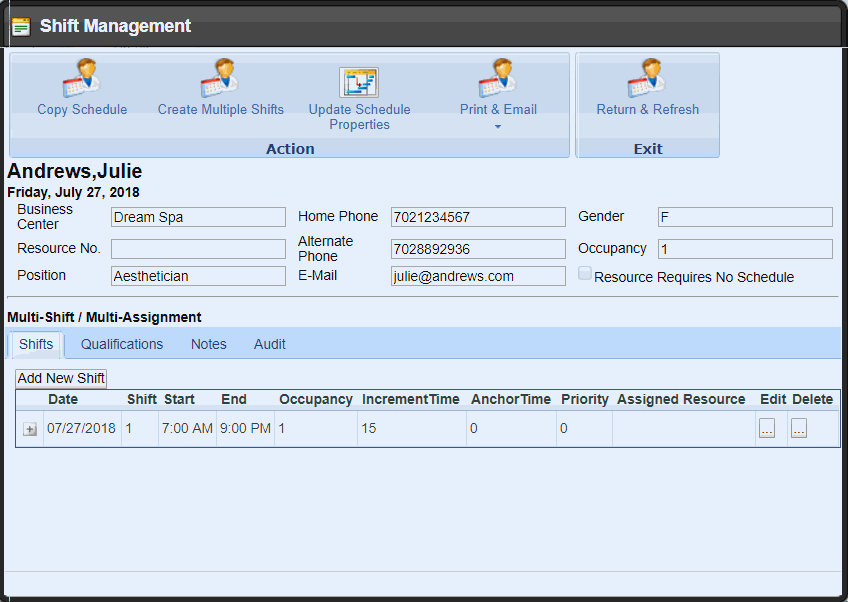Open the Print & Email dropdown arrow
Image resolution: width=848 pixels, height=602 pixels.
pyautogui.click(x=498, y=127)
